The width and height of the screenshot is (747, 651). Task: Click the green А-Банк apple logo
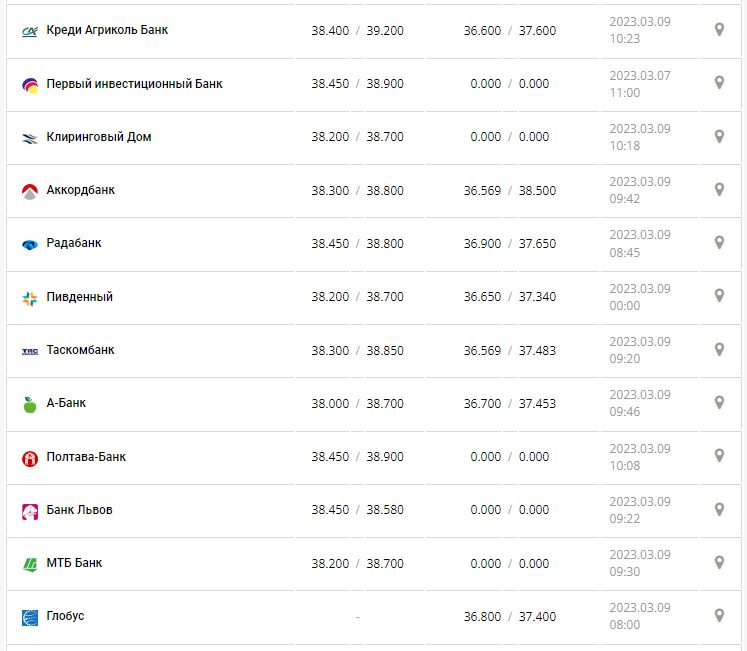(x=29, y=404)
